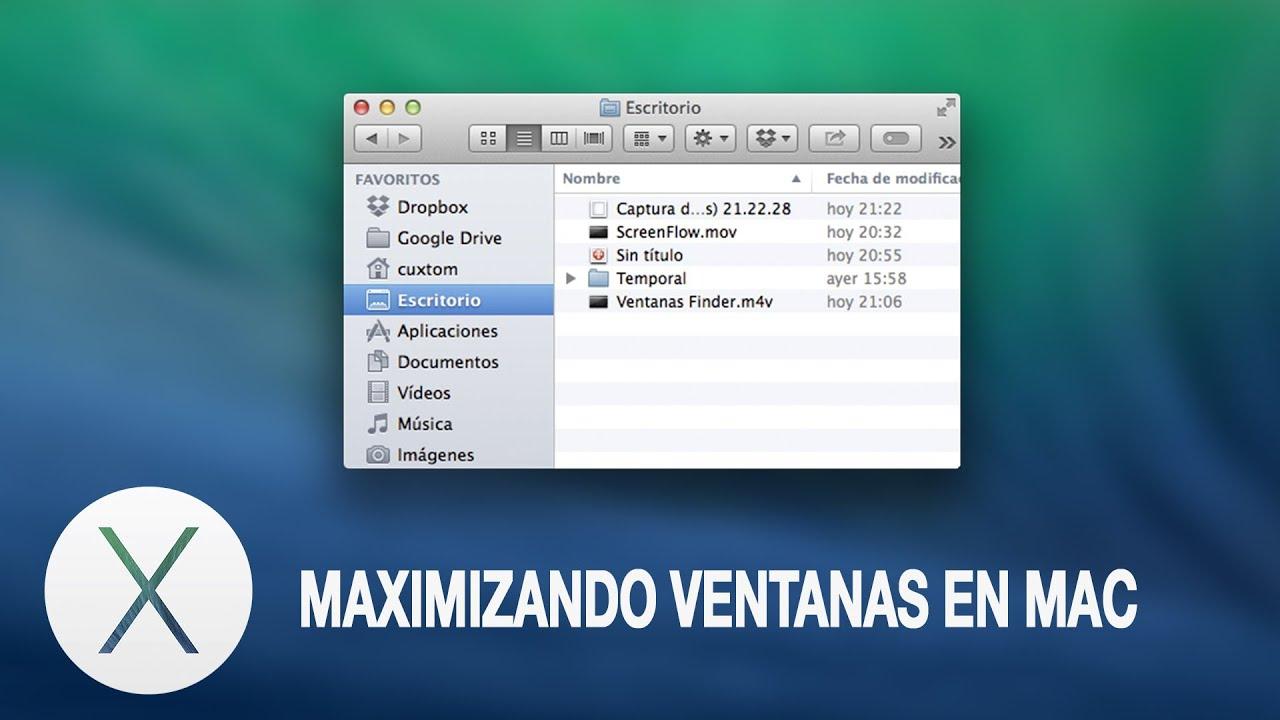Click the pill-shaped toggle in the toolbar

click(895, 139)
